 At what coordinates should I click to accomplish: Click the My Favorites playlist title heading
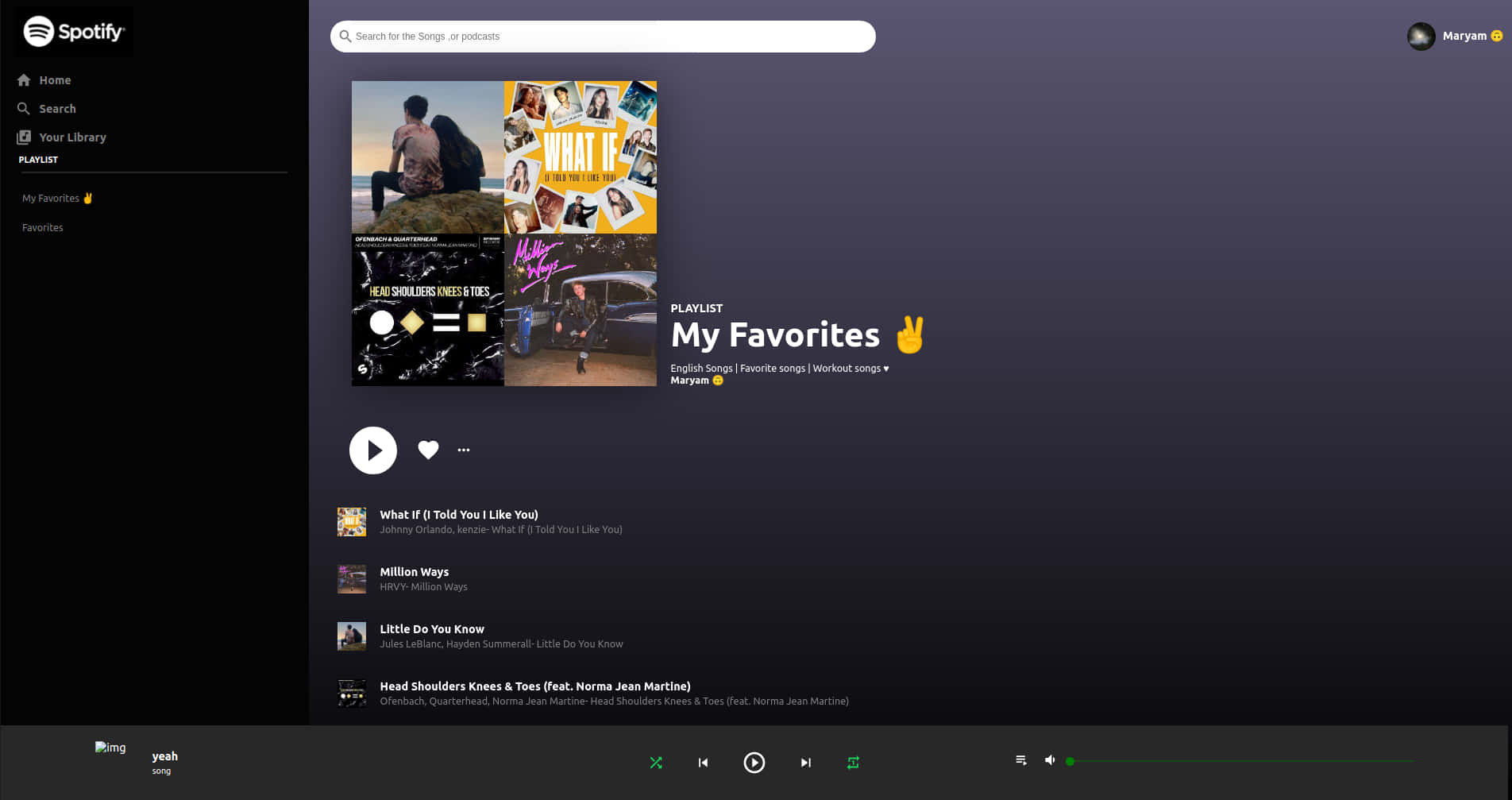coord(798,334)
